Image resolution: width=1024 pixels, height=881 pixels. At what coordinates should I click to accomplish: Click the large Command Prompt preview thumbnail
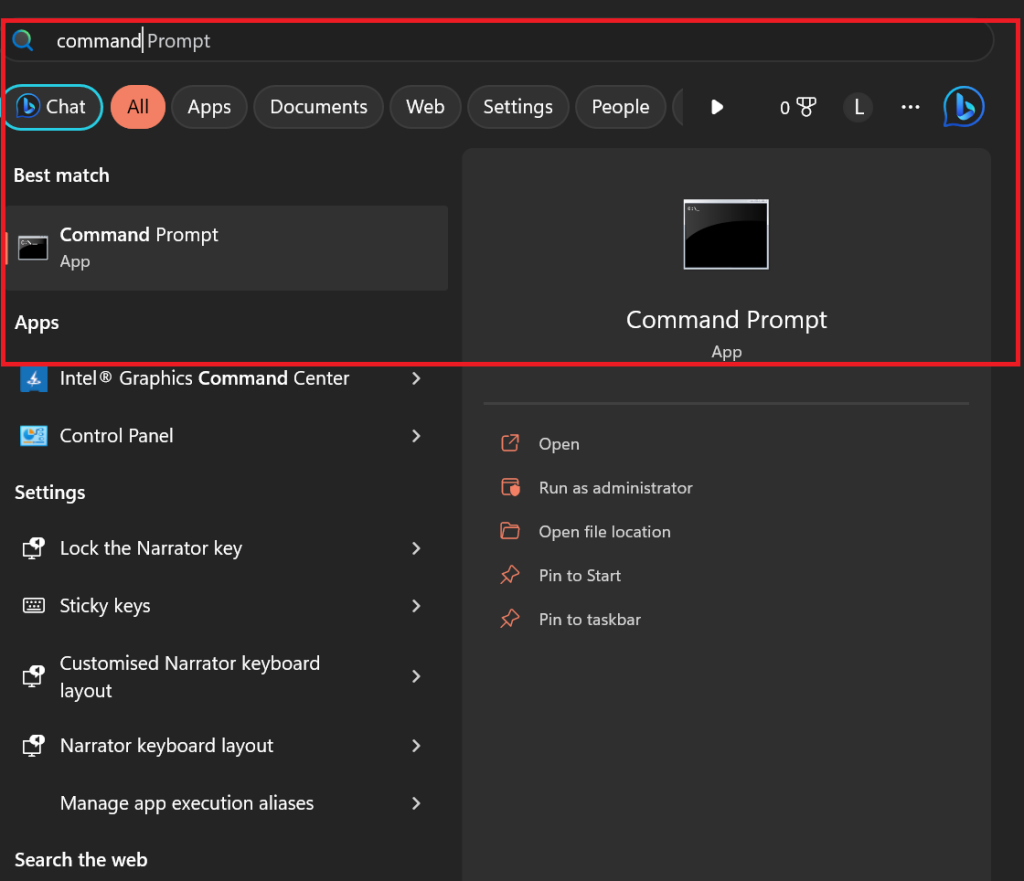pos(726,234)
